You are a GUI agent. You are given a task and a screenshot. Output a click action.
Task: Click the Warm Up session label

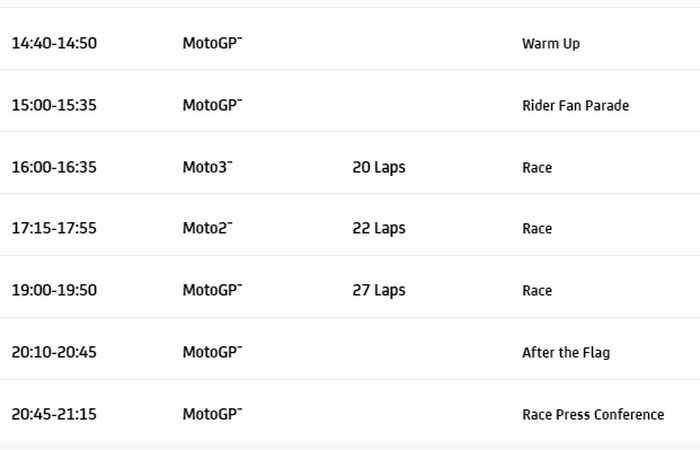click(550, 44)
